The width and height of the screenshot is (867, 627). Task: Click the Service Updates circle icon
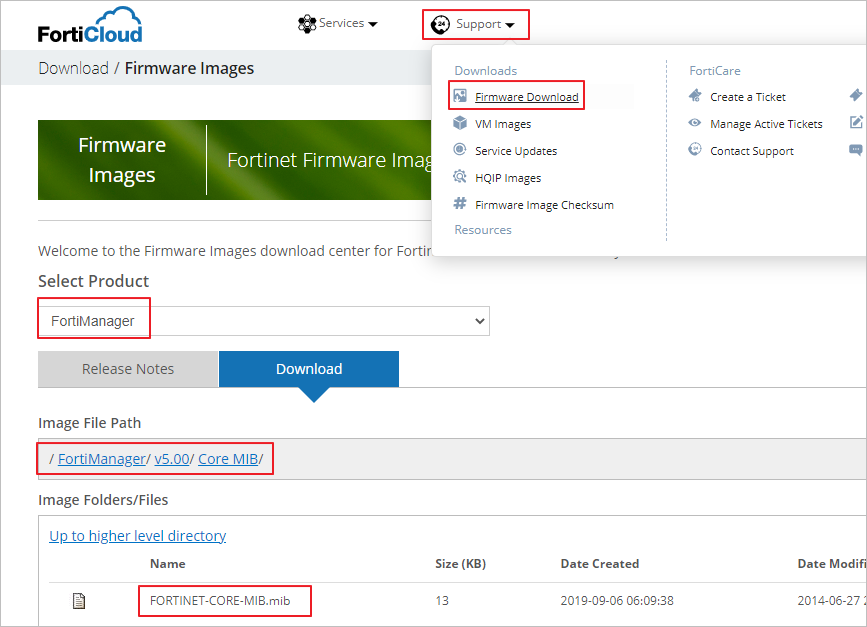pyautogui.click(x=460, y=149)
